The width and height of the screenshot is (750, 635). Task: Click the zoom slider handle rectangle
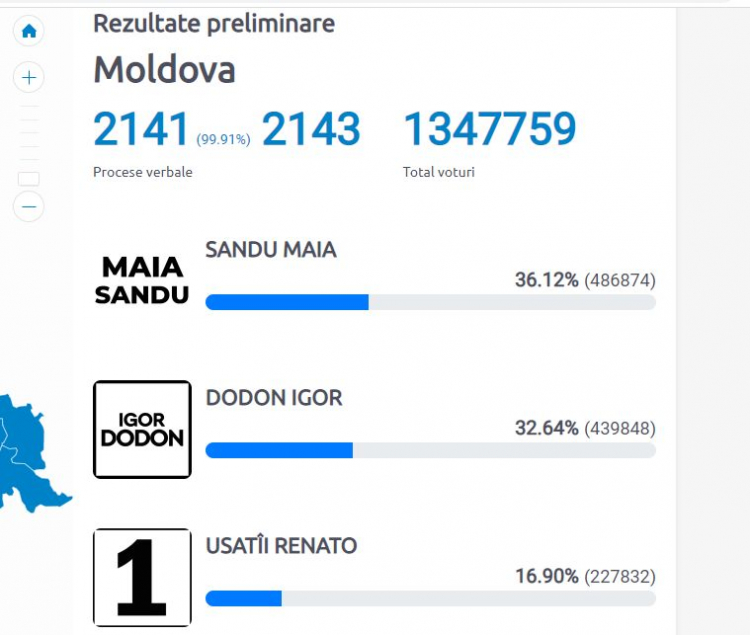coord(29,179)
